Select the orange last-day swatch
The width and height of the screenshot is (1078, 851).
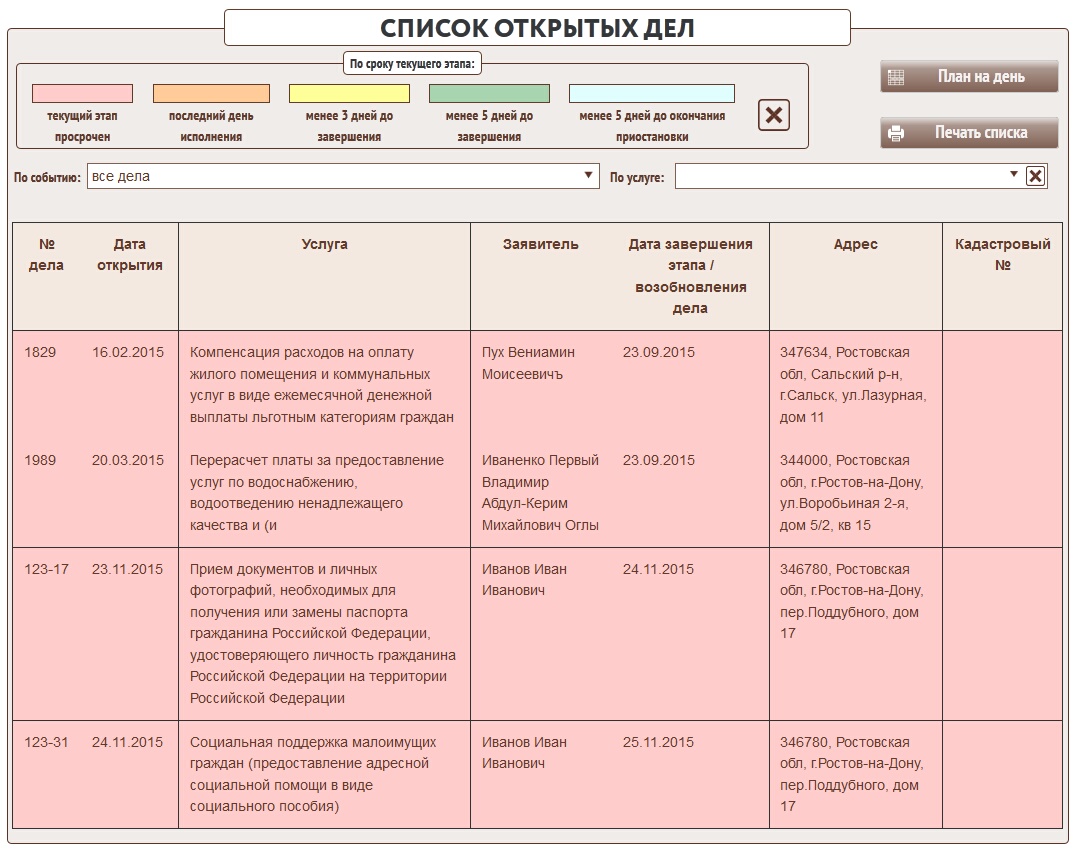click(x=211, y=93)
